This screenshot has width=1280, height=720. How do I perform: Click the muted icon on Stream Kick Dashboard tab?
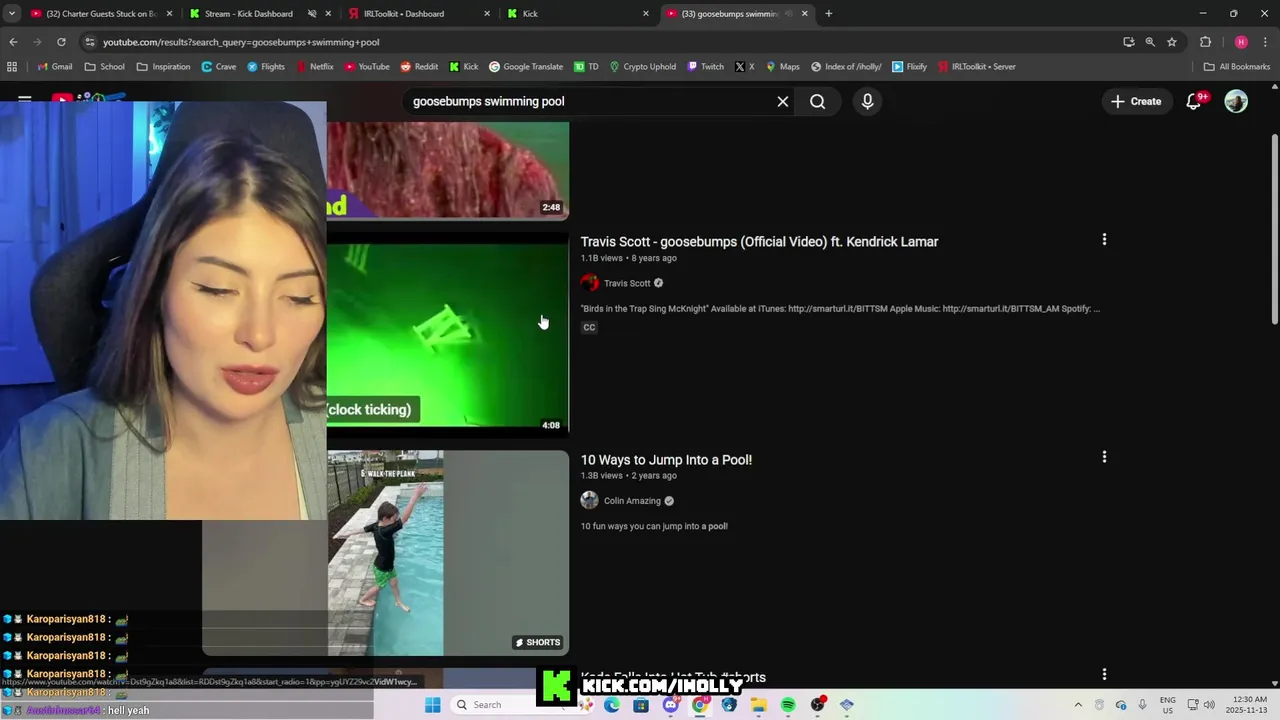click(312, 14)
